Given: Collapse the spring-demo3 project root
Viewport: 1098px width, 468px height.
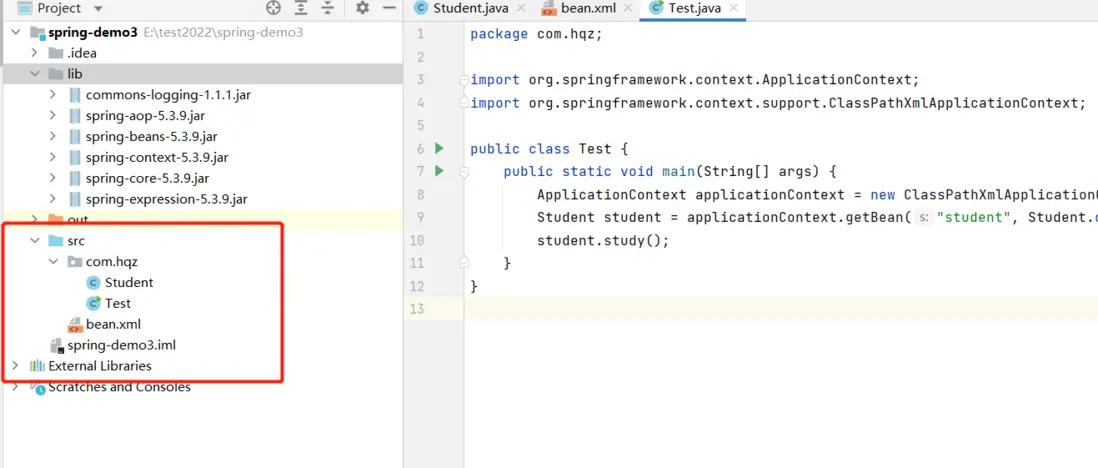Looking at the screenshot, I should pyautogui.click(x=15, y=33).
